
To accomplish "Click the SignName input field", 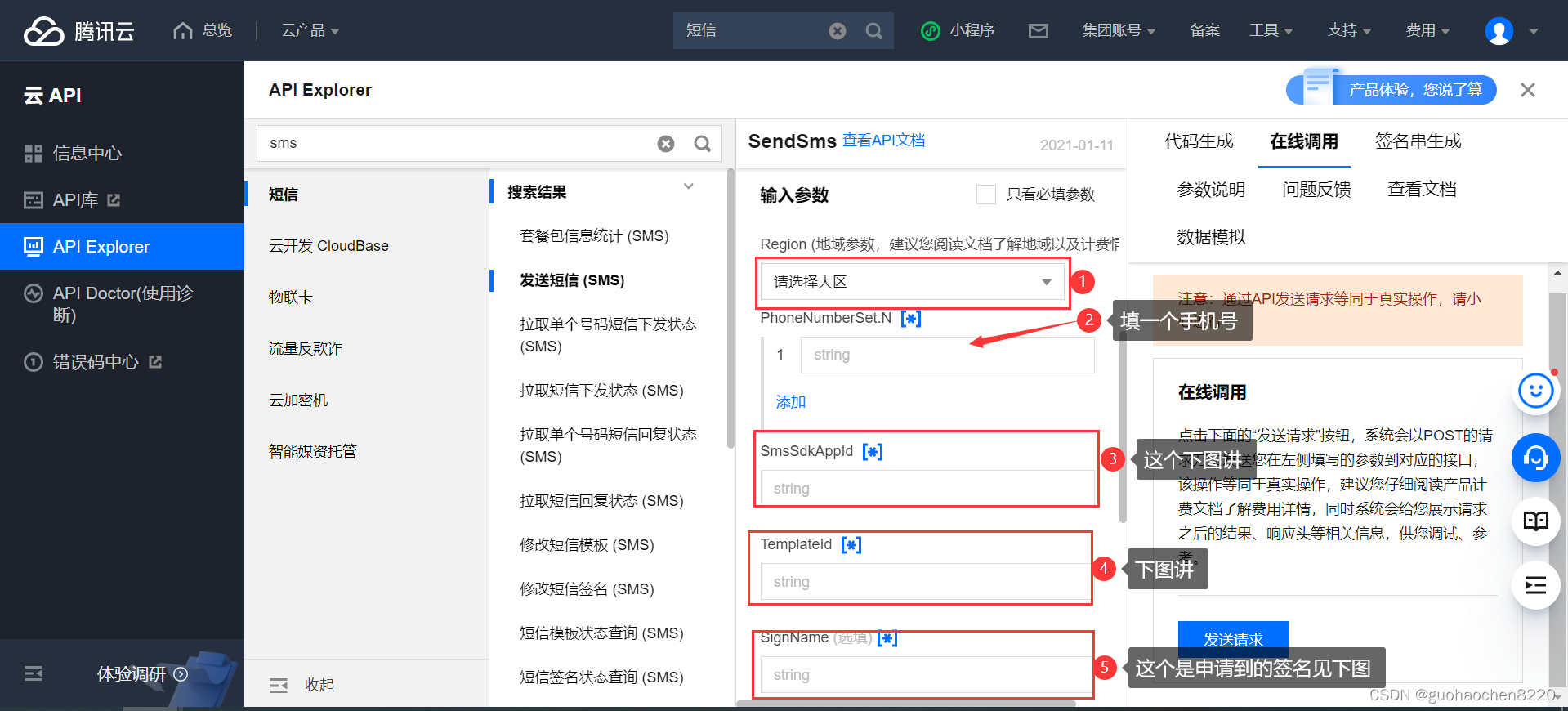I will pos(927,675).
